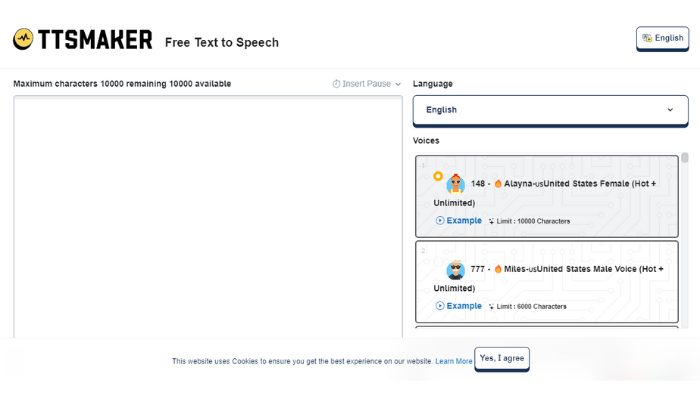Select the Alayna voice radio button
Image resolution: width=700 pixels, height=400 pixels.
[x=438, y=176]
